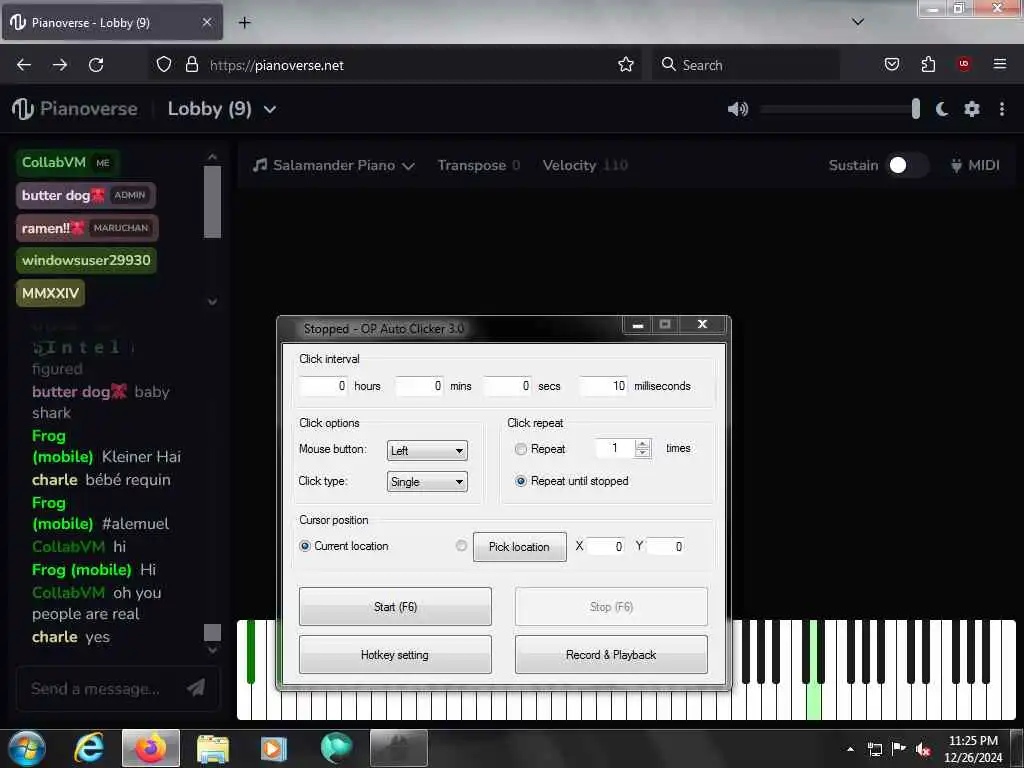List all tabs chevron in Firefox

[x=857, y=22]
